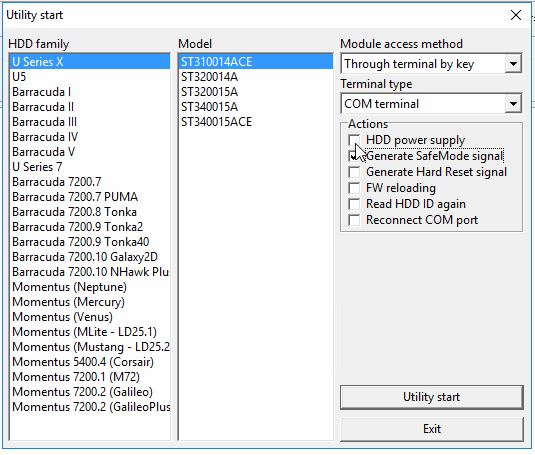This screenshot has width=535, height=455.
Task: Pick model ST340015A
Action: click(256, 107)
